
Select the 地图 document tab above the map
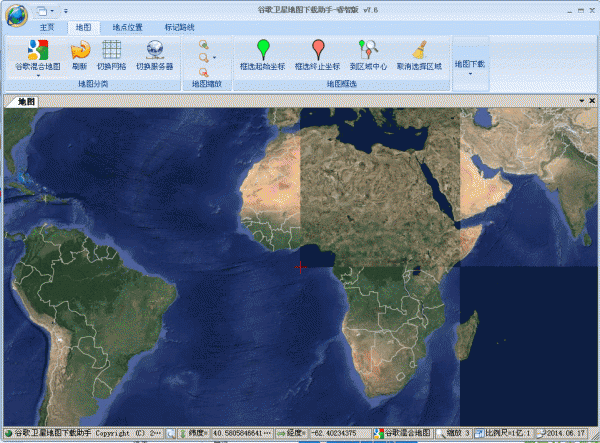coord(26,102)
